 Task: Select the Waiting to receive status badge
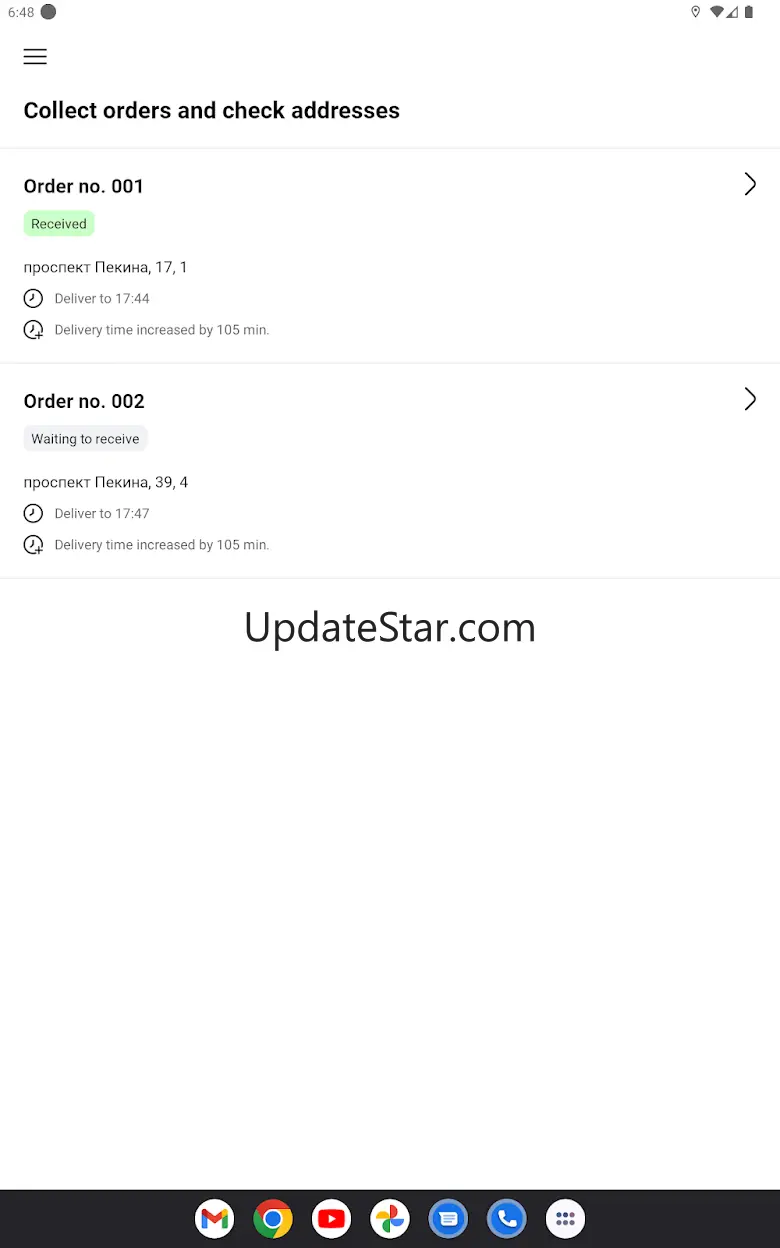click(85, 439)
